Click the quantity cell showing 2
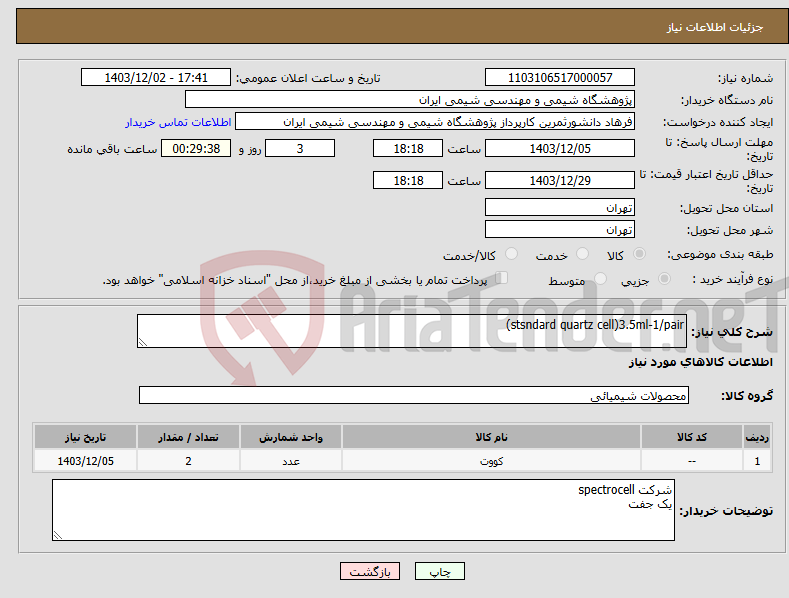This screenshot has width=789, height=598. (x=188, y=461)
